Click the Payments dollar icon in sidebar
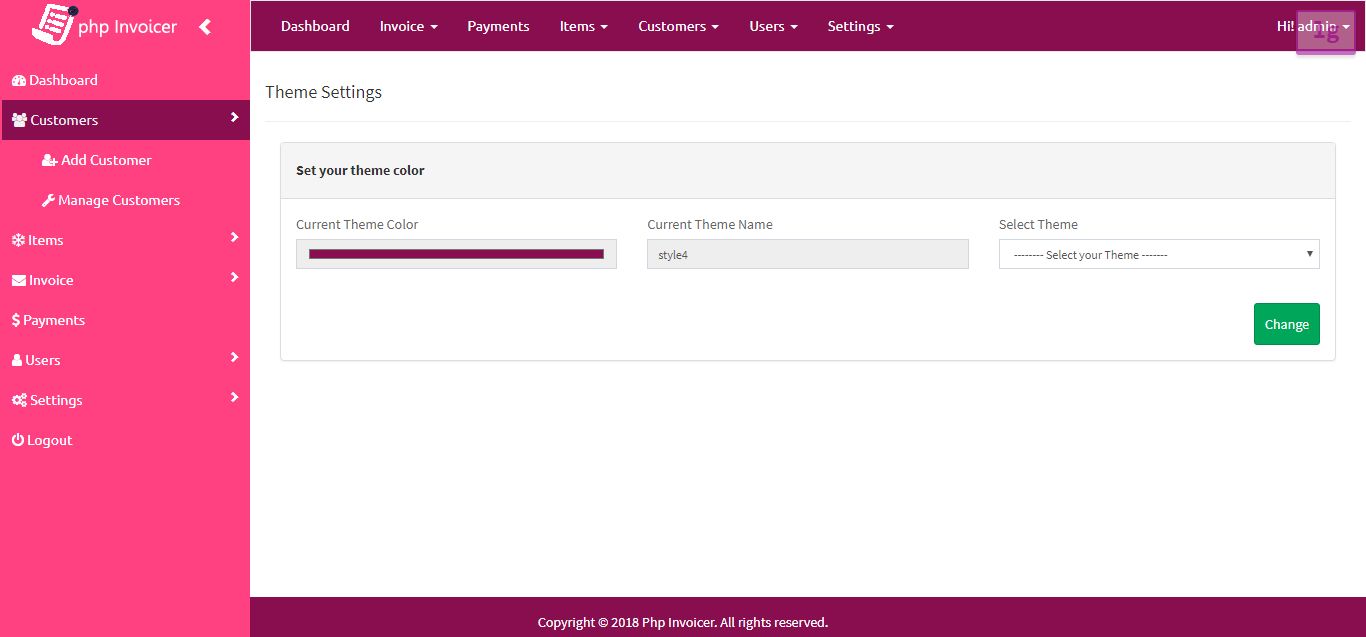Viewport: 1366px width, 637px height. pos(16,320)
